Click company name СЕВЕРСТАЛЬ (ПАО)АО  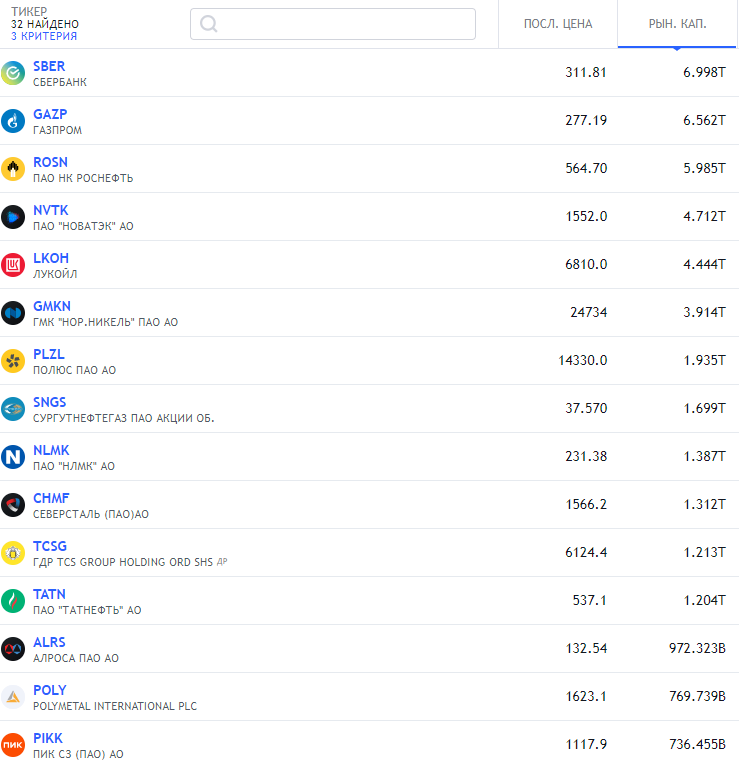[90, 514]
